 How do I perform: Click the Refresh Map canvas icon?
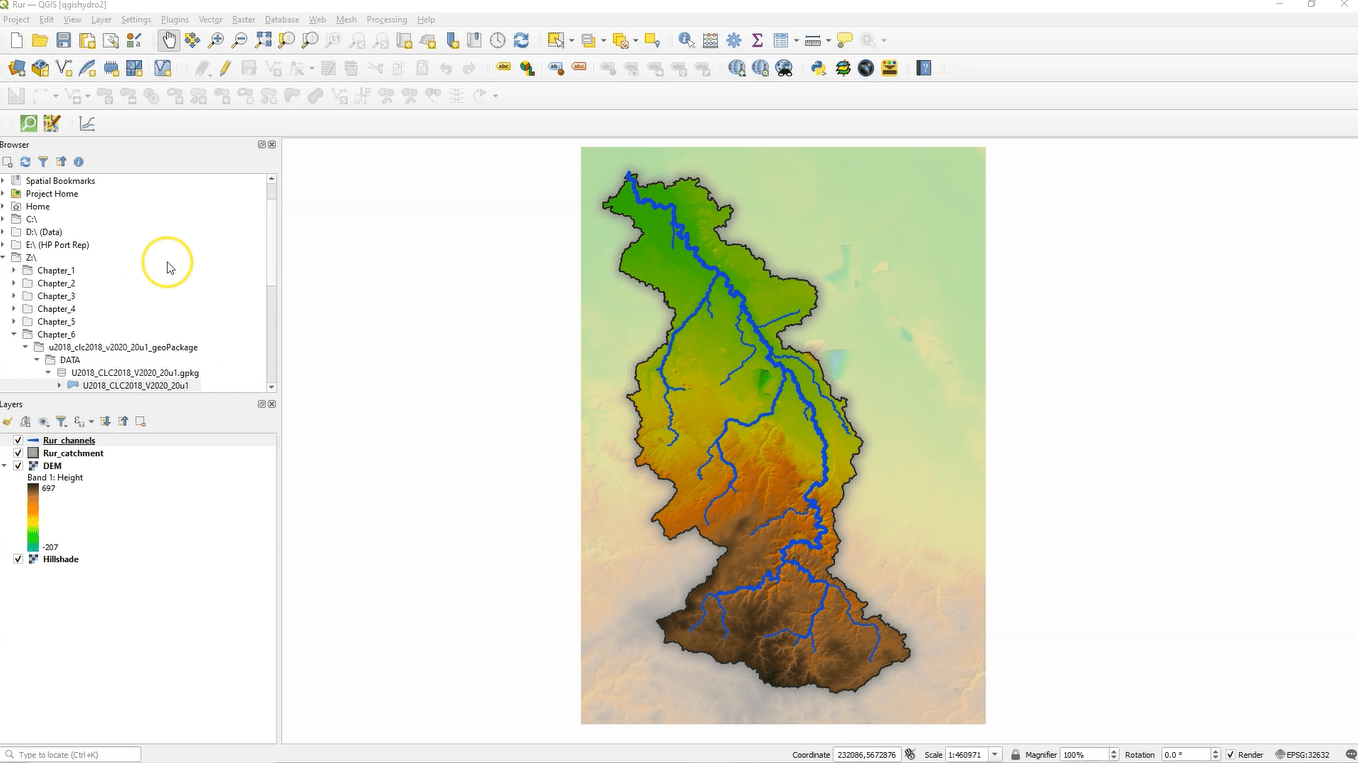[x=520, y=40]
